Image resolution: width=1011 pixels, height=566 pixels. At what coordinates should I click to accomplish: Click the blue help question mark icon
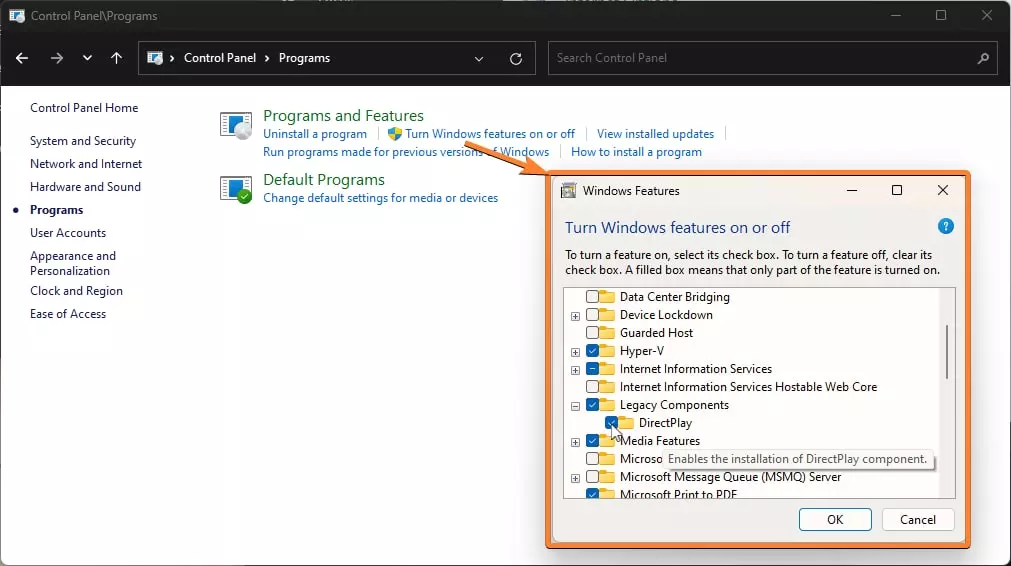[x=946, y=227]
